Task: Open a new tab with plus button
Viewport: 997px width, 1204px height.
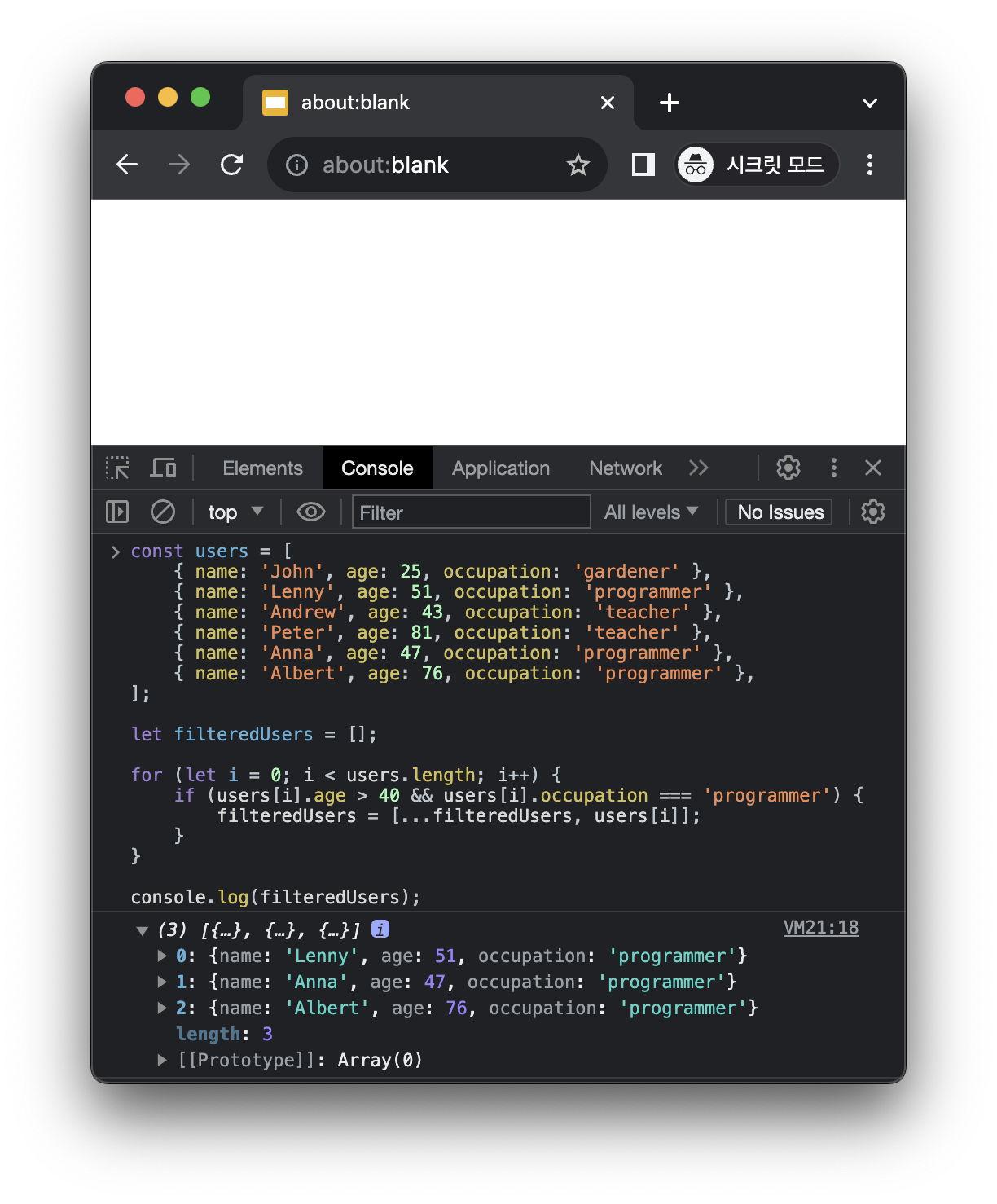Action: click(x=670, y=103)
